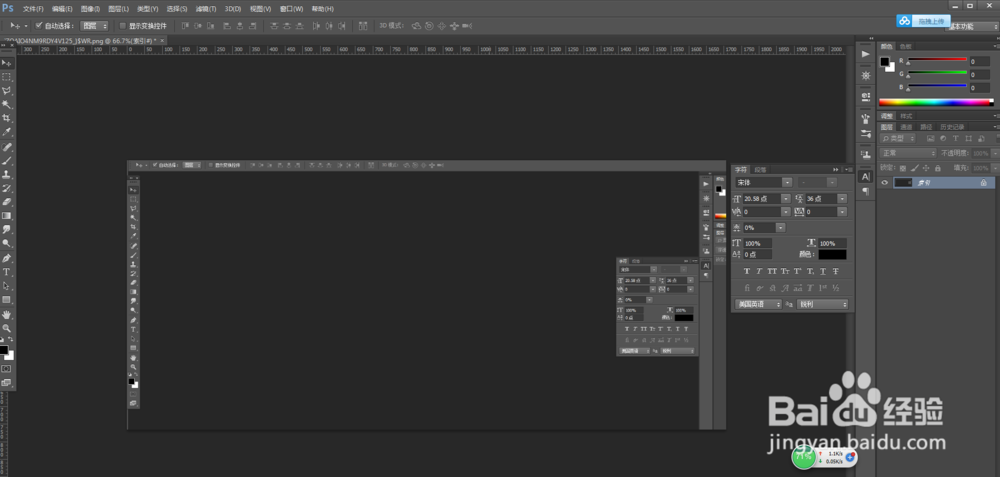Switch to the 历史记录 tab
This screenshot has height=477, width=1000.
[952, 127]
